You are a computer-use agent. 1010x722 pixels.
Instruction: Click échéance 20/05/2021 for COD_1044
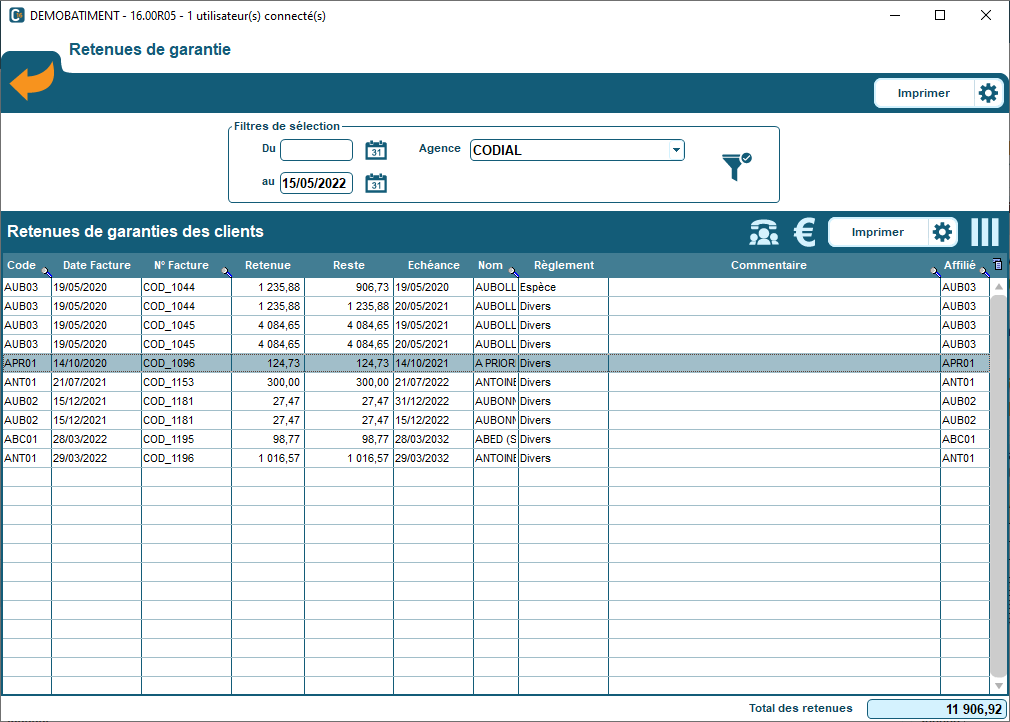[433, 307]
